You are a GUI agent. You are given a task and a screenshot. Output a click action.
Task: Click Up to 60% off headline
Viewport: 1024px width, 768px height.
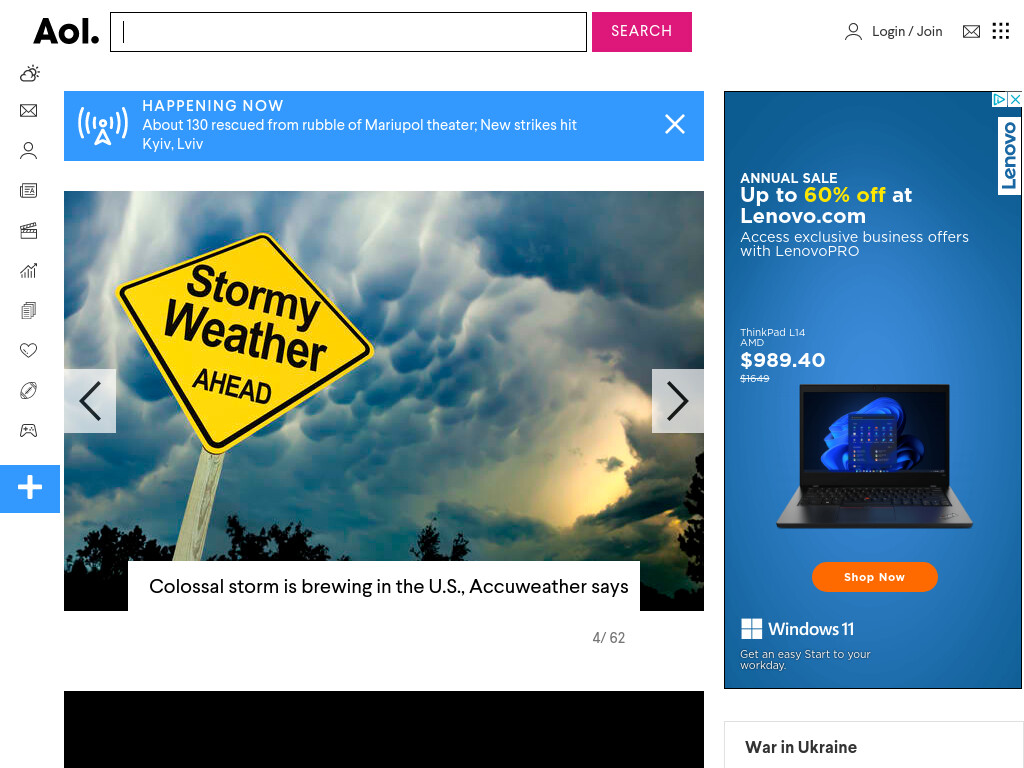click(825, 205)
